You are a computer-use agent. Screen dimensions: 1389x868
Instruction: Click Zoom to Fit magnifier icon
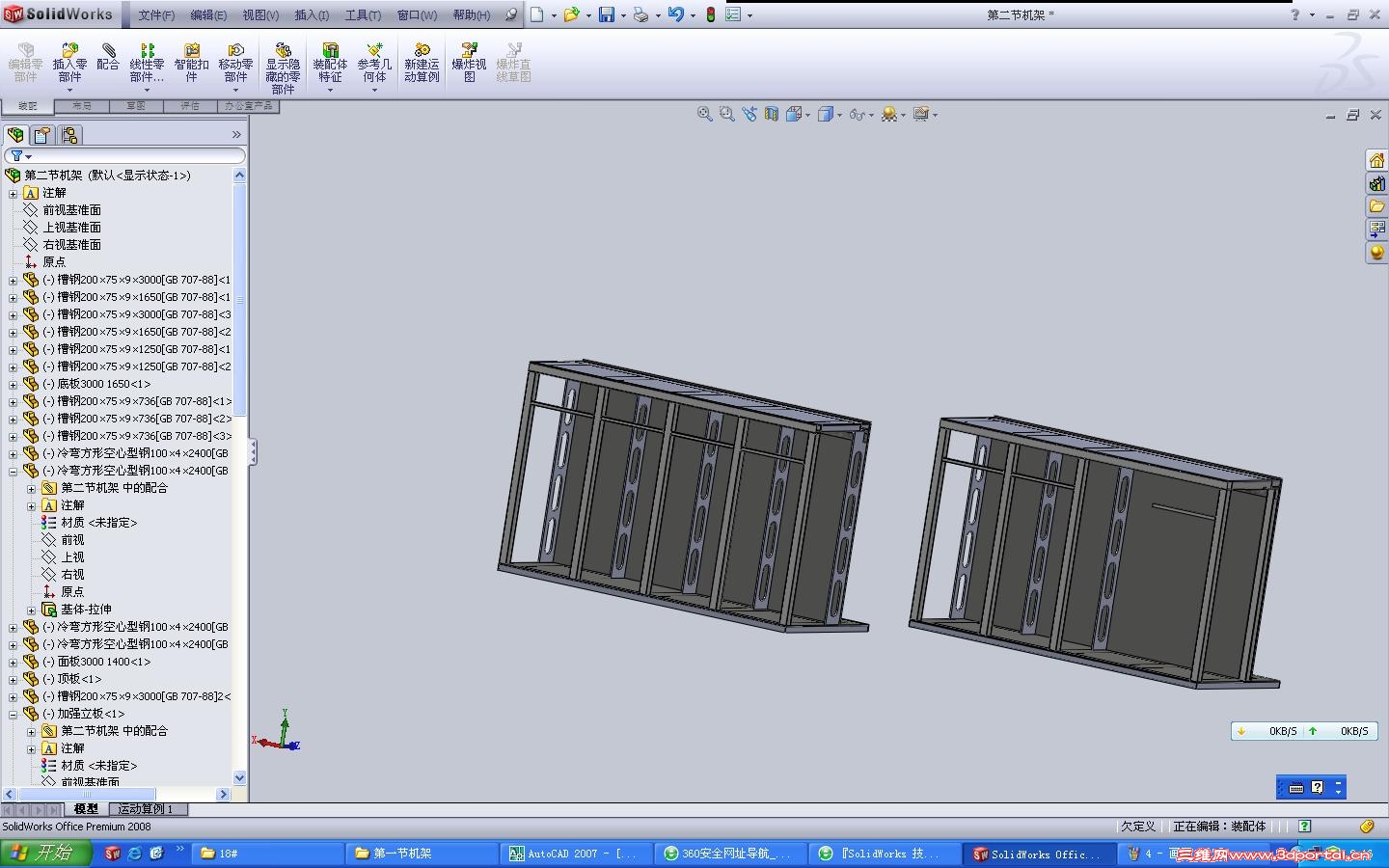tap(705, 114)
